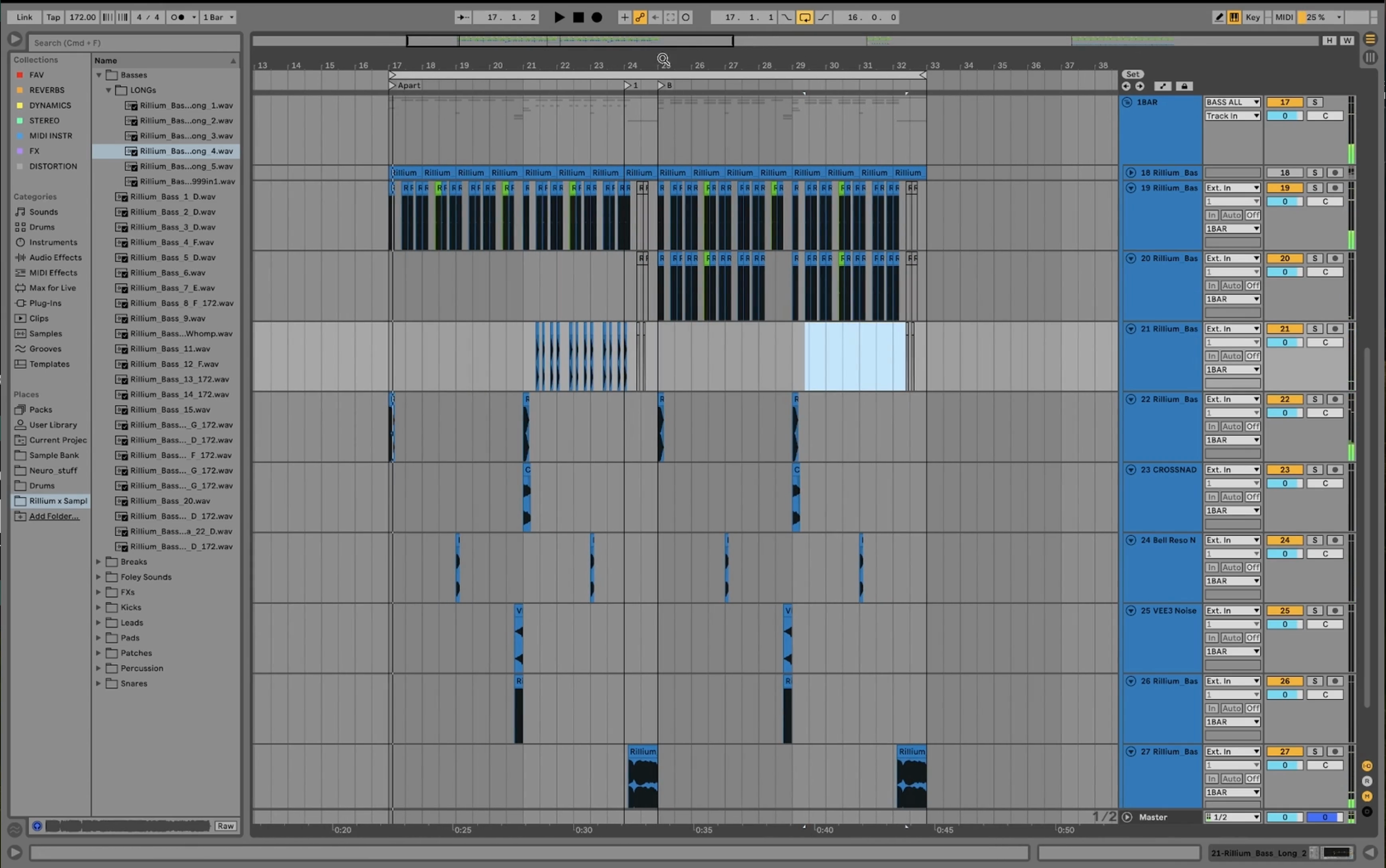The width and height of the screenshot is (1386, 868).
Task: Toggle the Loop switch icon
Action: point(804,17)
